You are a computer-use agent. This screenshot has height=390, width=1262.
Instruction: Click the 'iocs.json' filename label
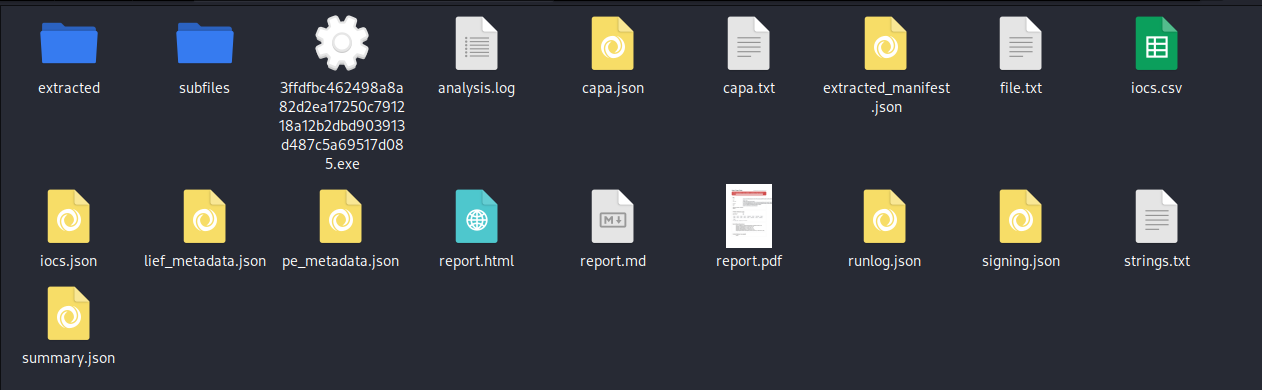tap(69, 262)
